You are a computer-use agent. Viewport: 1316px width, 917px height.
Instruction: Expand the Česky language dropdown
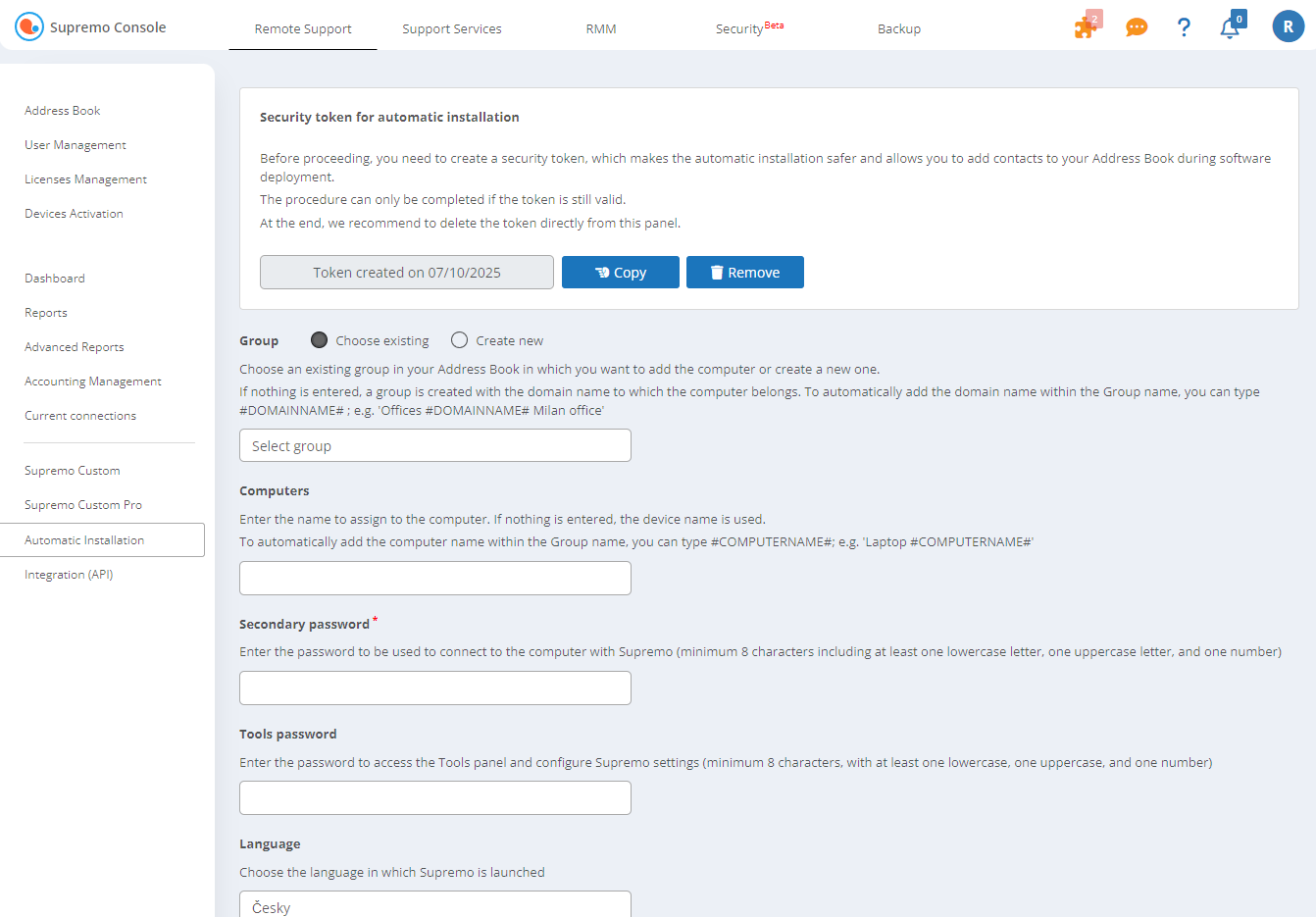click(434, 905)
